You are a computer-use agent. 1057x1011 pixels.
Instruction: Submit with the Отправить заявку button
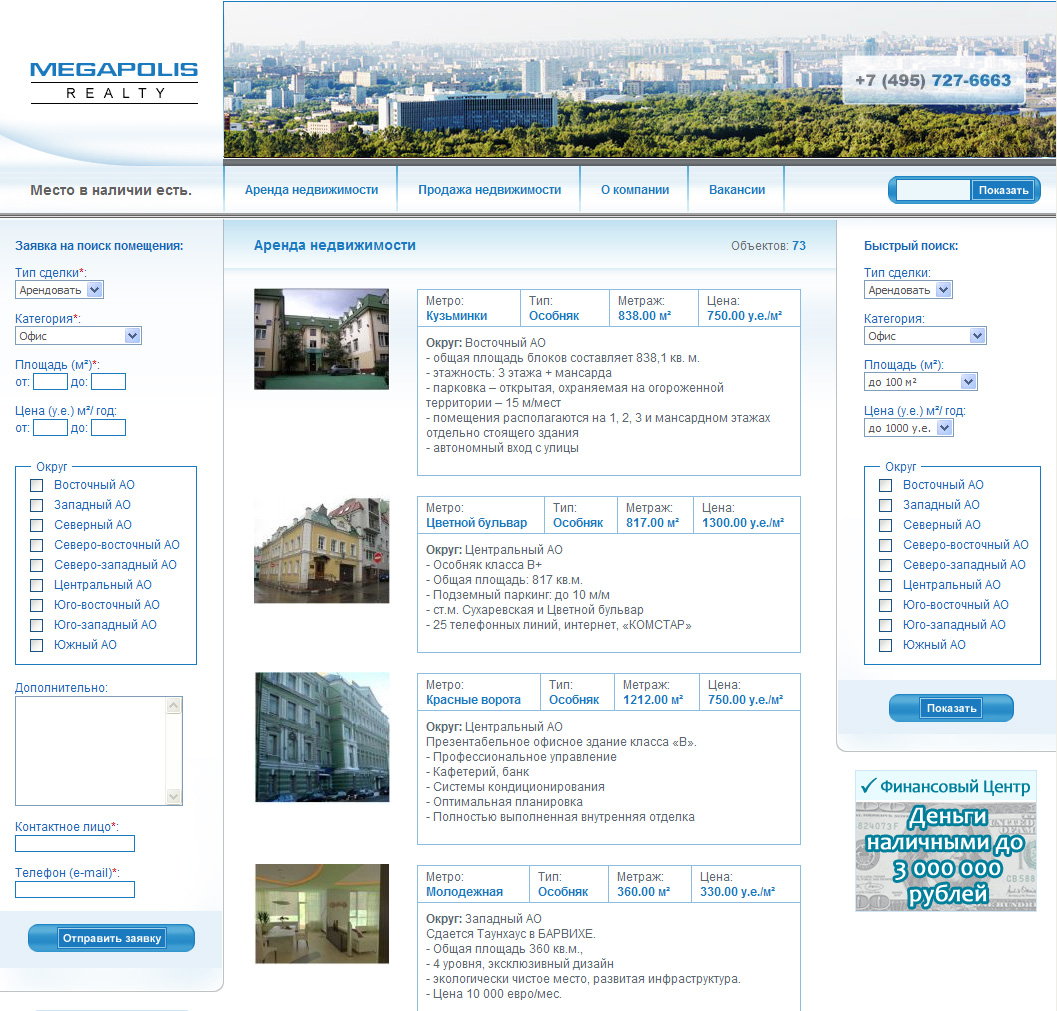110,938
